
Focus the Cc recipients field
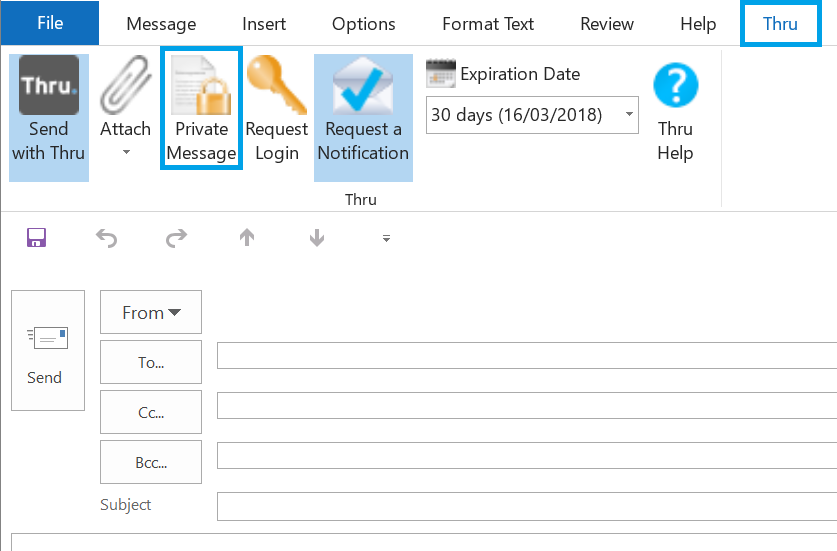527,406
